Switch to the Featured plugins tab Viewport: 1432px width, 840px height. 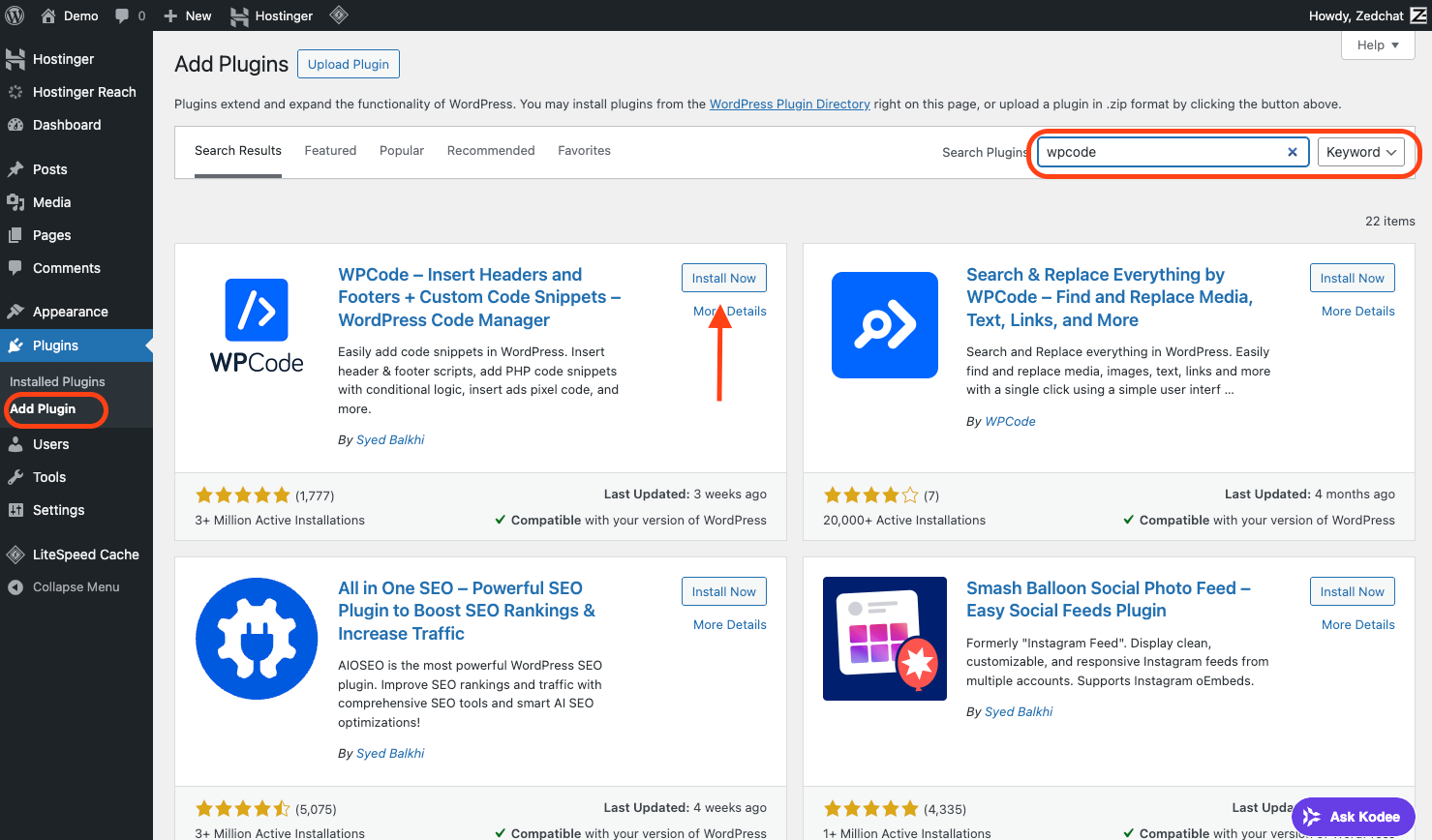coord(330,151)
